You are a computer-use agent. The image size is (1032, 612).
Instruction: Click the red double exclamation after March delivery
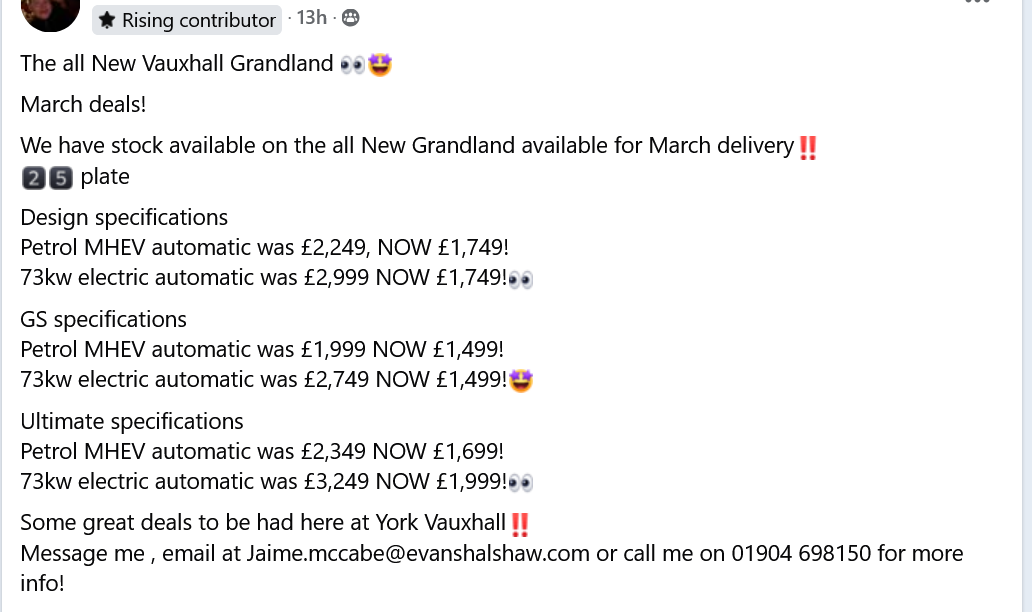[x=808, y=147]
